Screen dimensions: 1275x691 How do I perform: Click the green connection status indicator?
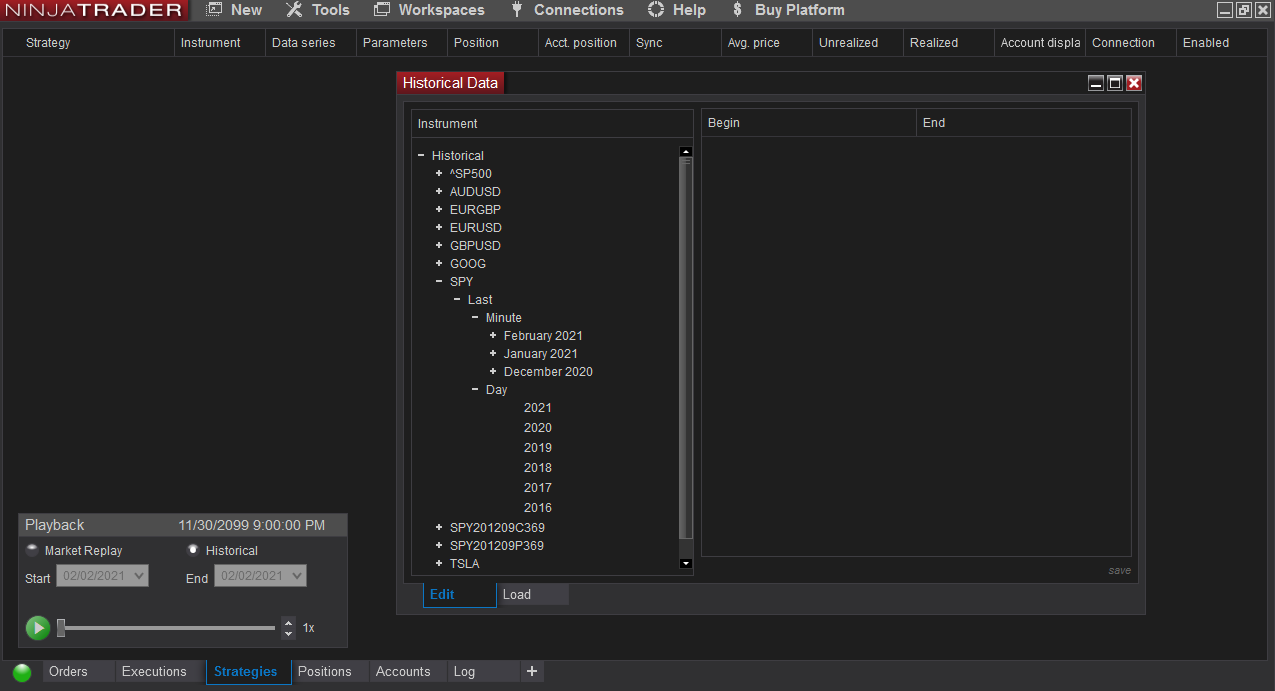[x=22, y=672]
